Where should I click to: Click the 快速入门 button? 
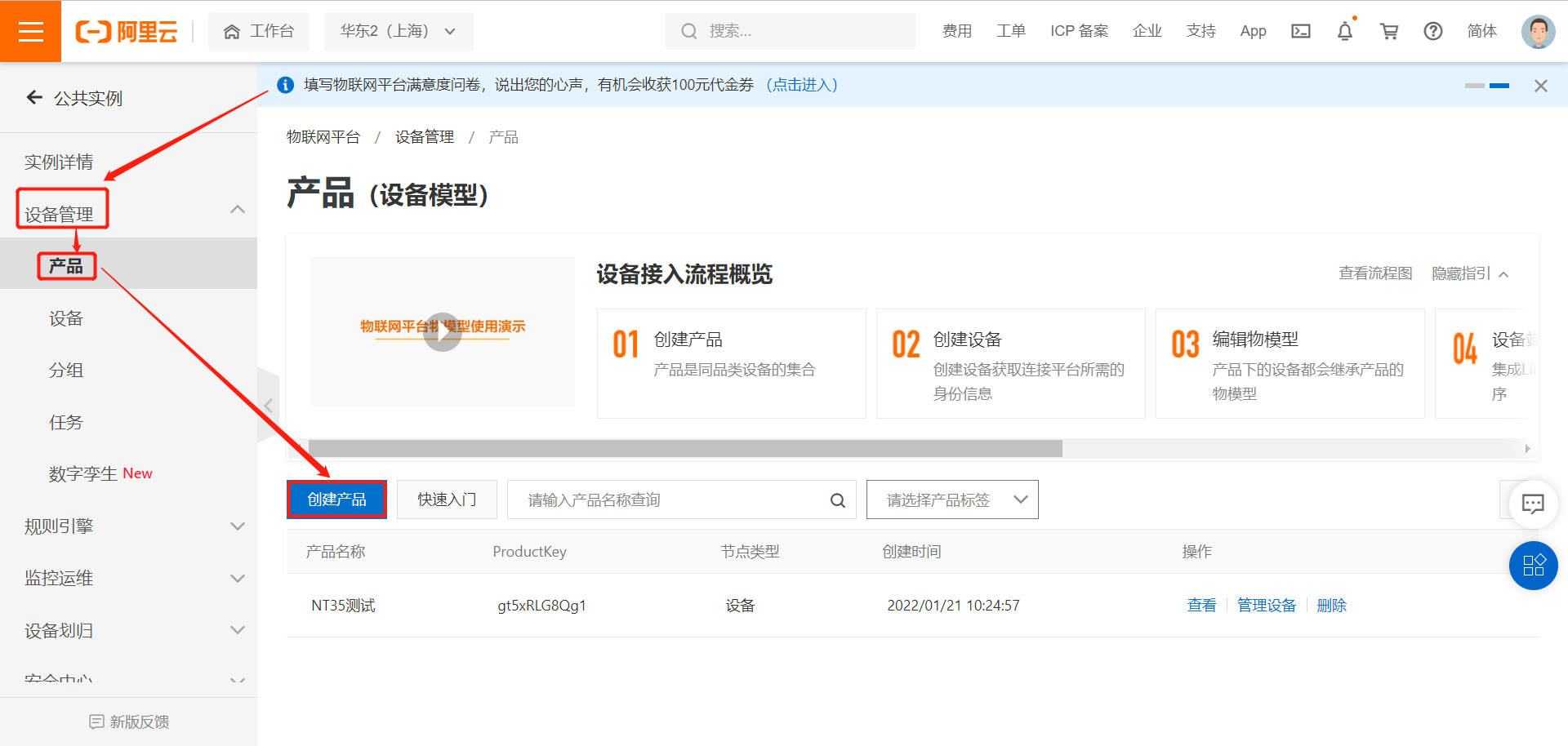coord(447,500)
